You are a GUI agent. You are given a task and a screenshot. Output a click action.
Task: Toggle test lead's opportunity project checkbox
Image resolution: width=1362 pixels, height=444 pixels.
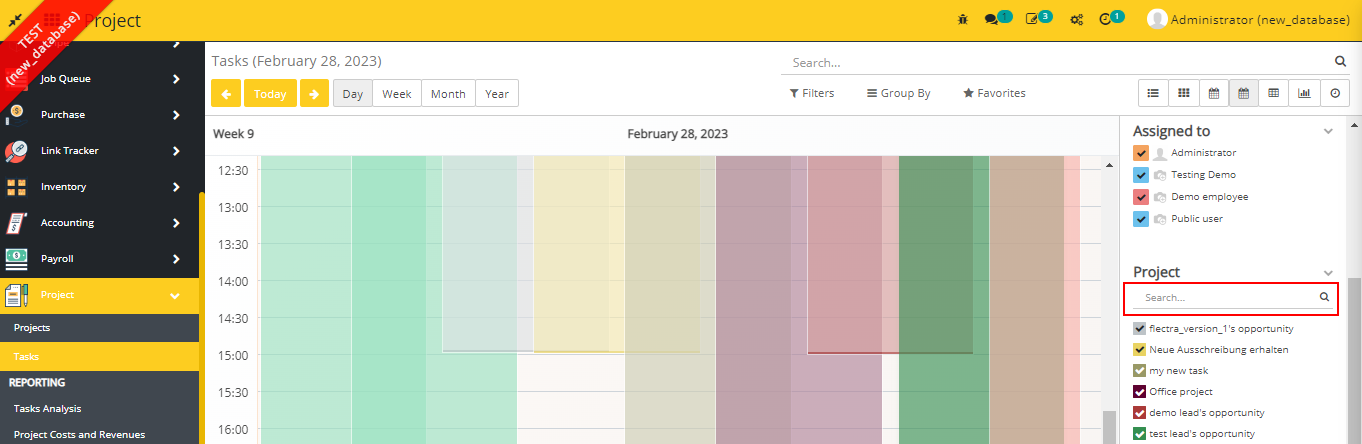1139,434
